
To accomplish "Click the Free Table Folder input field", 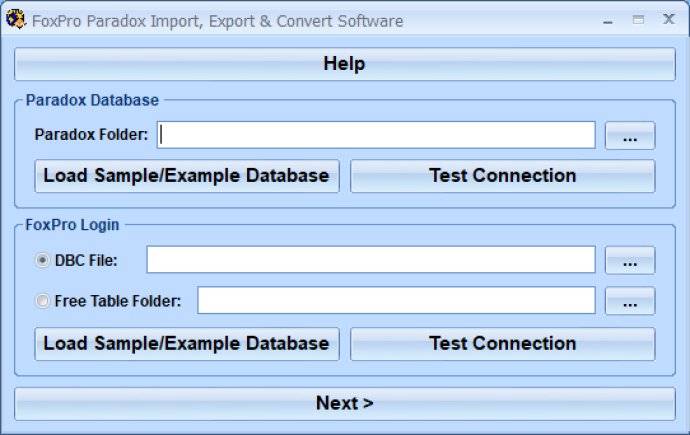I will pos(396,300).
